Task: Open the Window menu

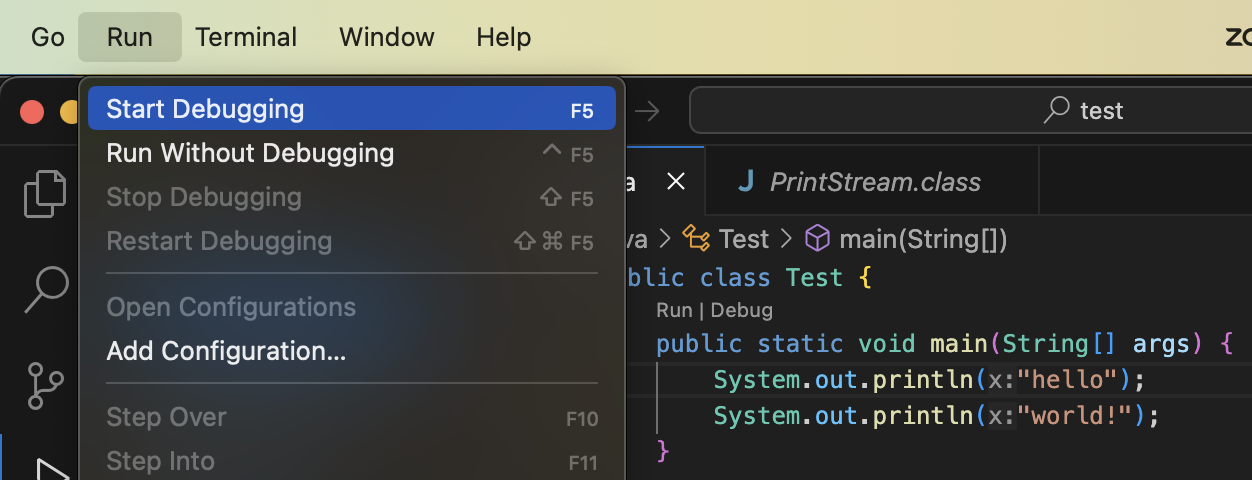Action: 386,37
